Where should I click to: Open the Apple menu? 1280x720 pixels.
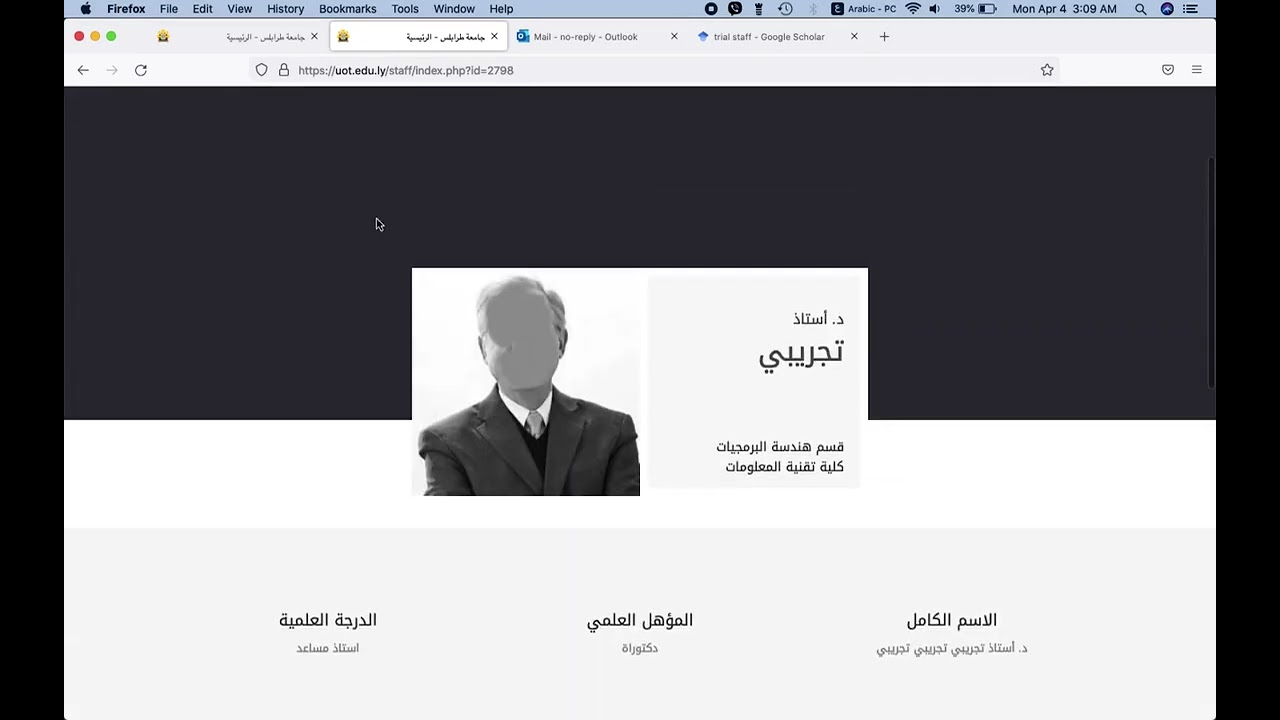86,9
